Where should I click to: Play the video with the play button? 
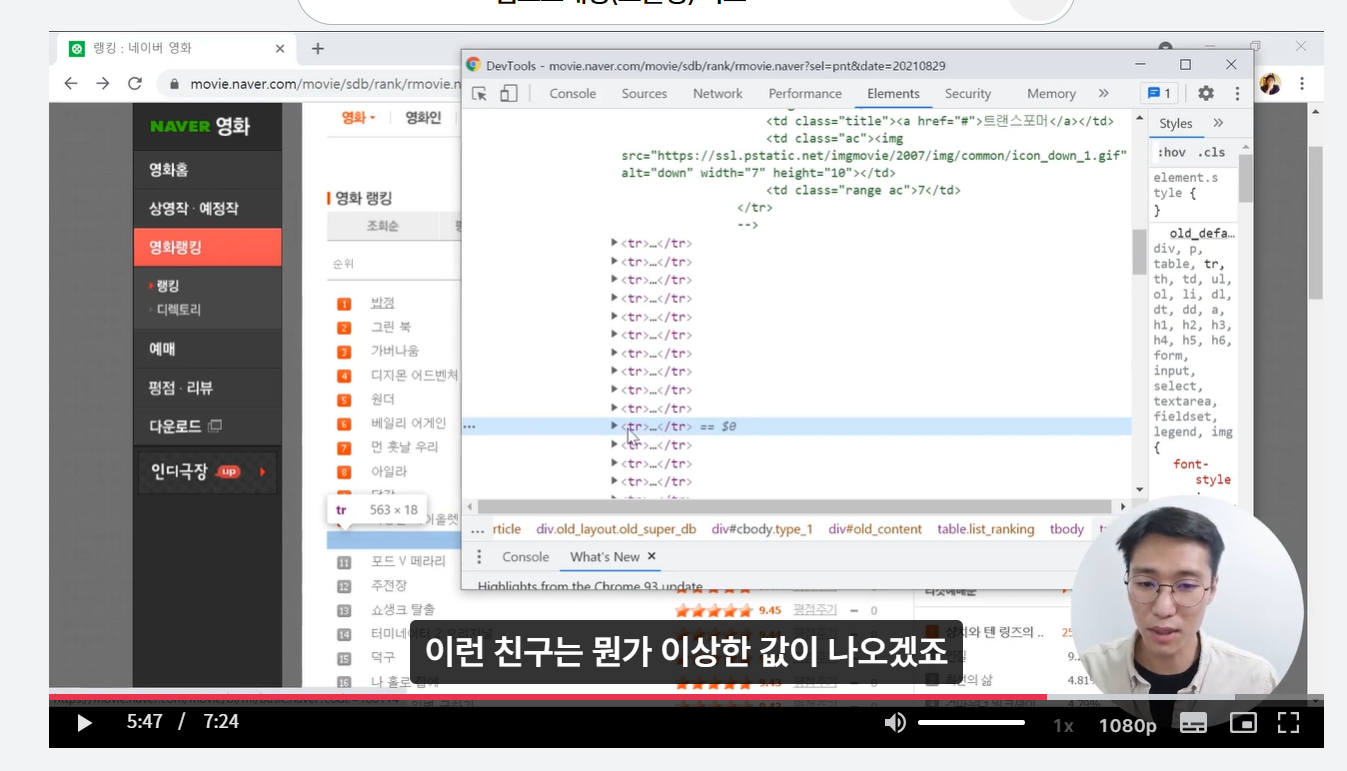[x=84, y=722]
